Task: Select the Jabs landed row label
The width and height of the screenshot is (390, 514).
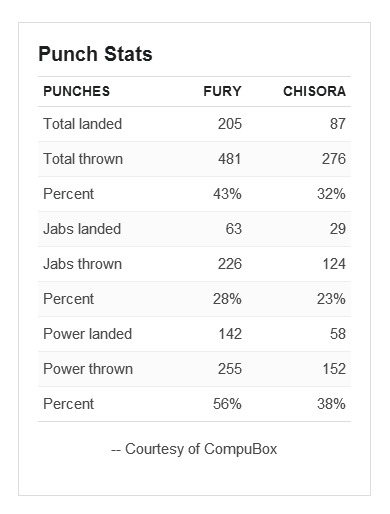Action: pos(82,229)
